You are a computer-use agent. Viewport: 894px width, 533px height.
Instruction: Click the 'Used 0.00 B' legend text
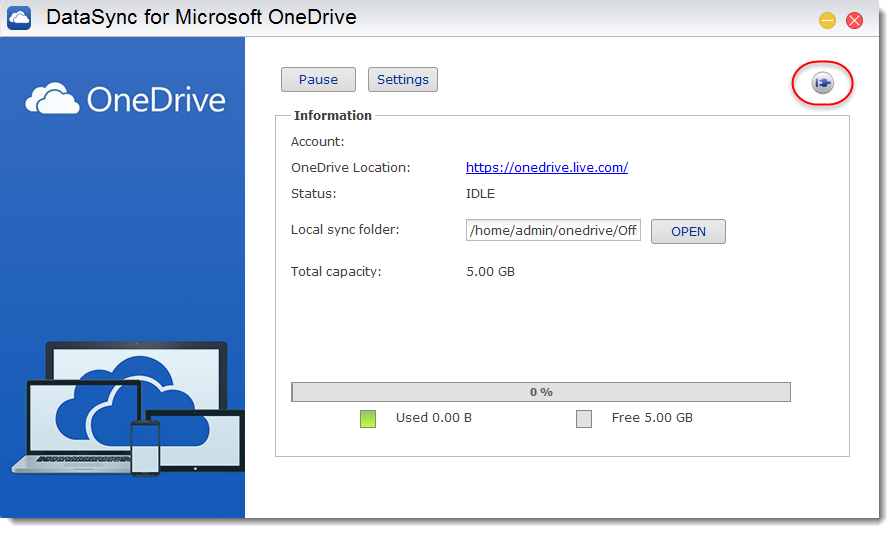(x=434, y=418)
